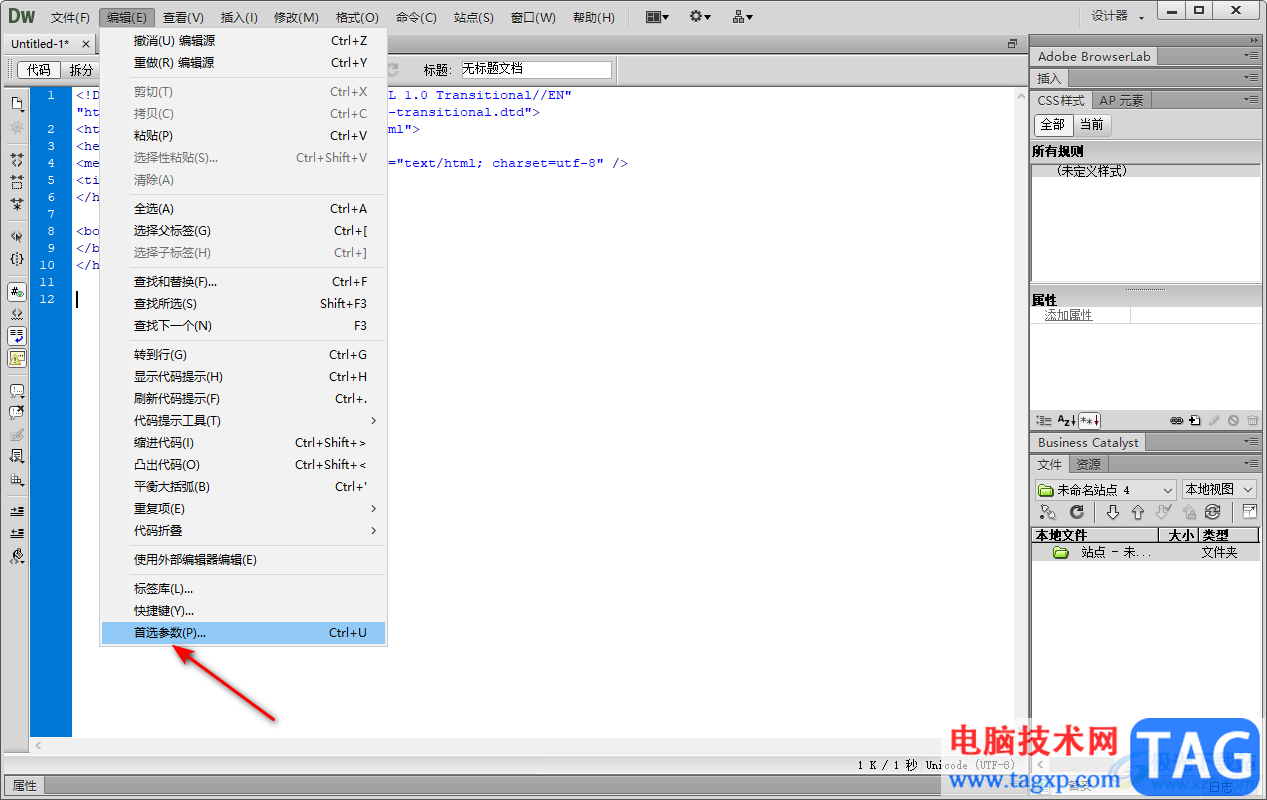Image resolution: width=1267 pixels, height=800 pixels.
Task: Open the 设计器 workspace switcher
Action: pos(1116,16)
